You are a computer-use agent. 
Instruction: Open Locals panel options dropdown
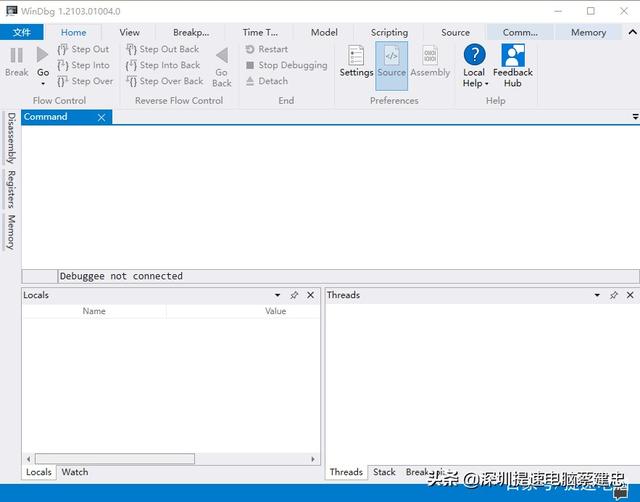pos(278,295)
